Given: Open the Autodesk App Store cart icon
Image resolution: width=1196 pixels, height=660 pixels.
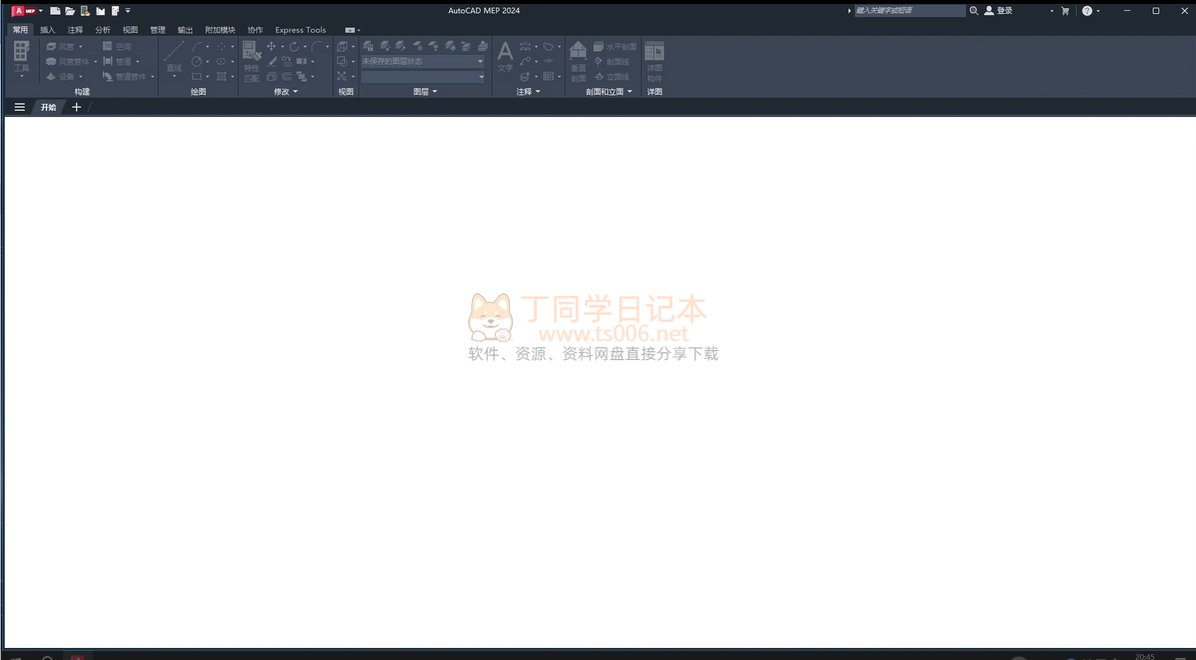Looking at the screenshot, I should [x=1065, y=11].
